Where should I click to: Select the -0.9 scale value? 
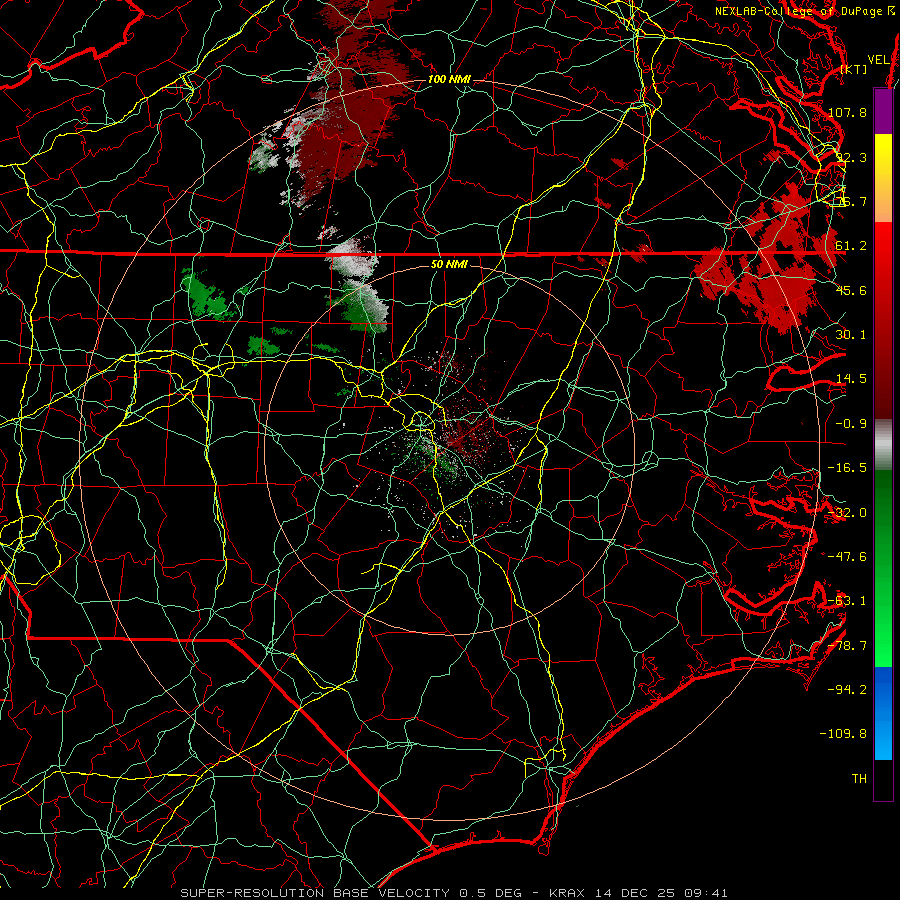click(x=851, y=424)
